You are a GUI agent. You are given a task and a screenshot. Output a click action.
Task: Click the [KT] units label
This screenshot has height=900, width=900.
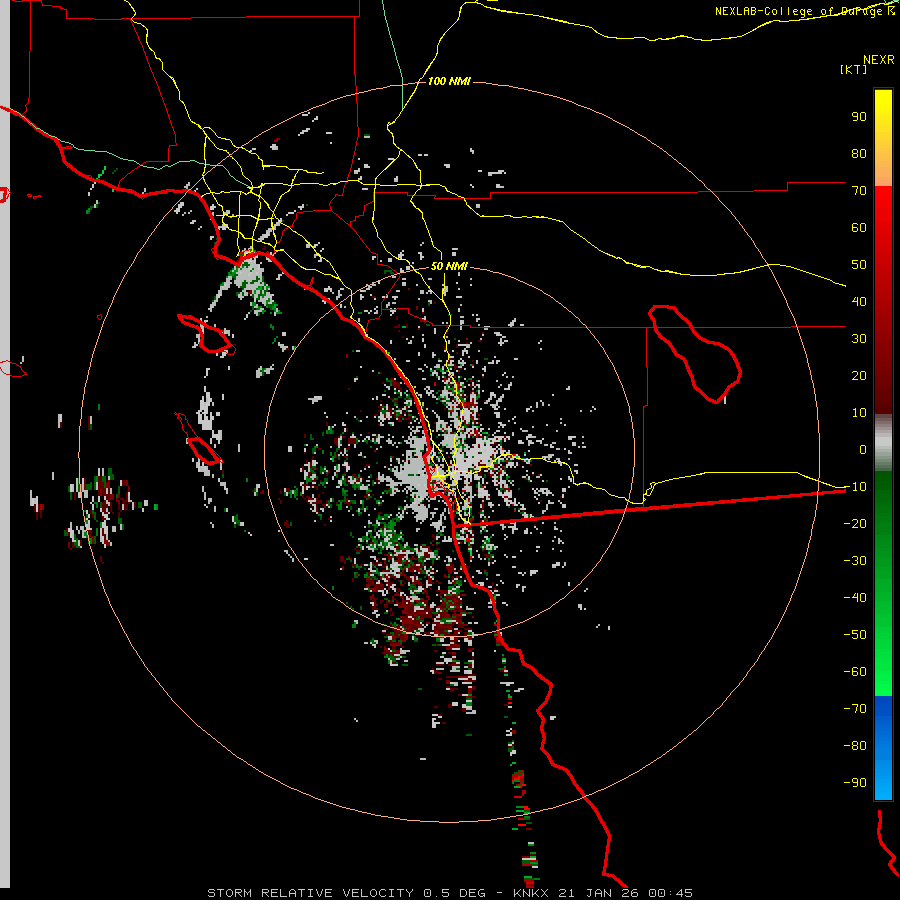[x=853, y=69]
